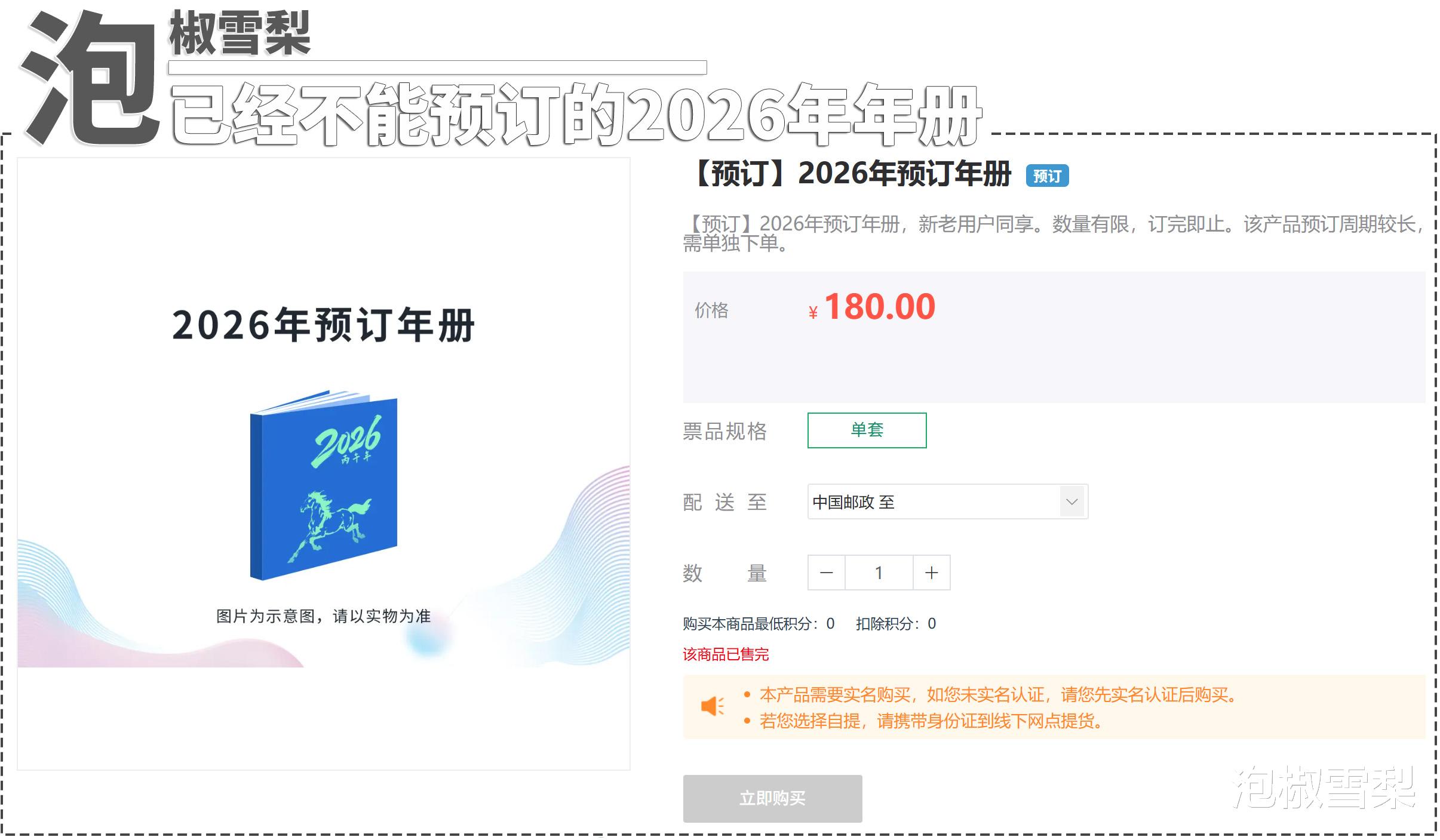The width and height of the screenshot is (1440, 840).
Task: Click the minus quantity button
Action: [x=827, y=573]
